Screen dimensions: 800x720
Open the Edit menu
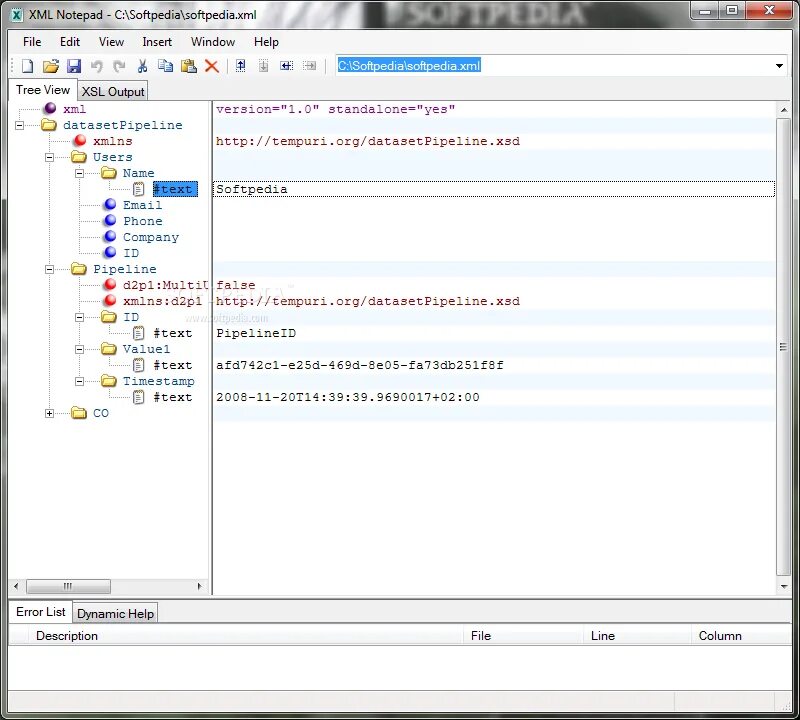click(70, 42)
